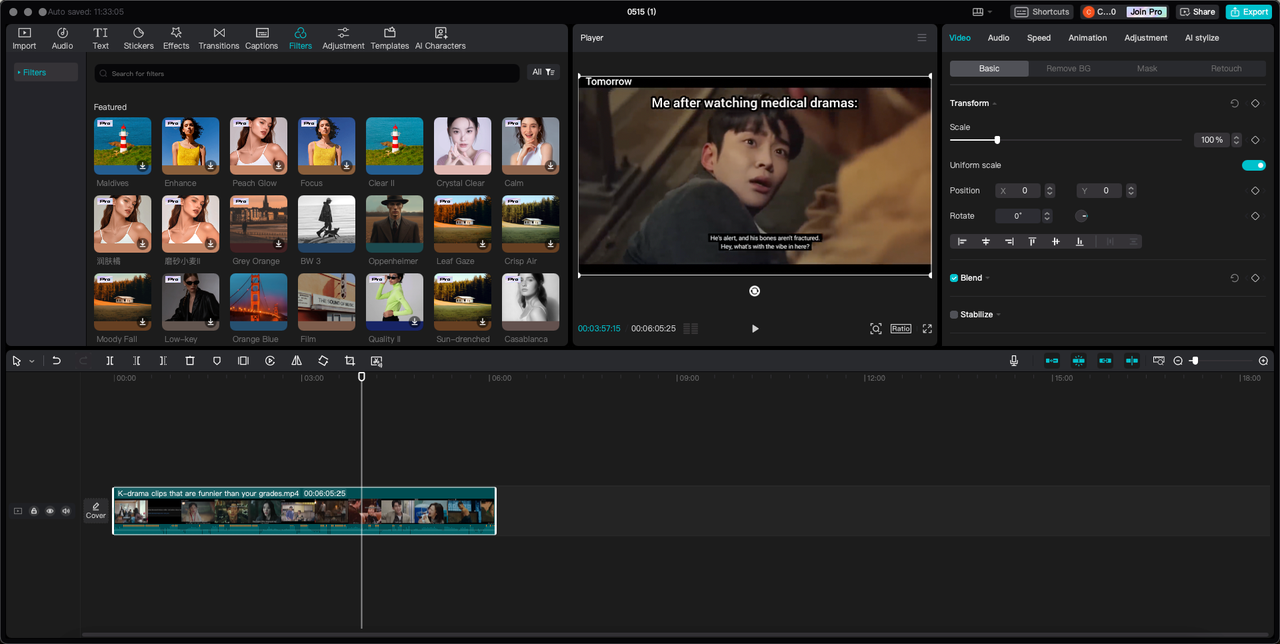This screenshot has height=644, width=1280.
Task: Select the Remove BG sub-tab
Action: [x=1068, y=68]
